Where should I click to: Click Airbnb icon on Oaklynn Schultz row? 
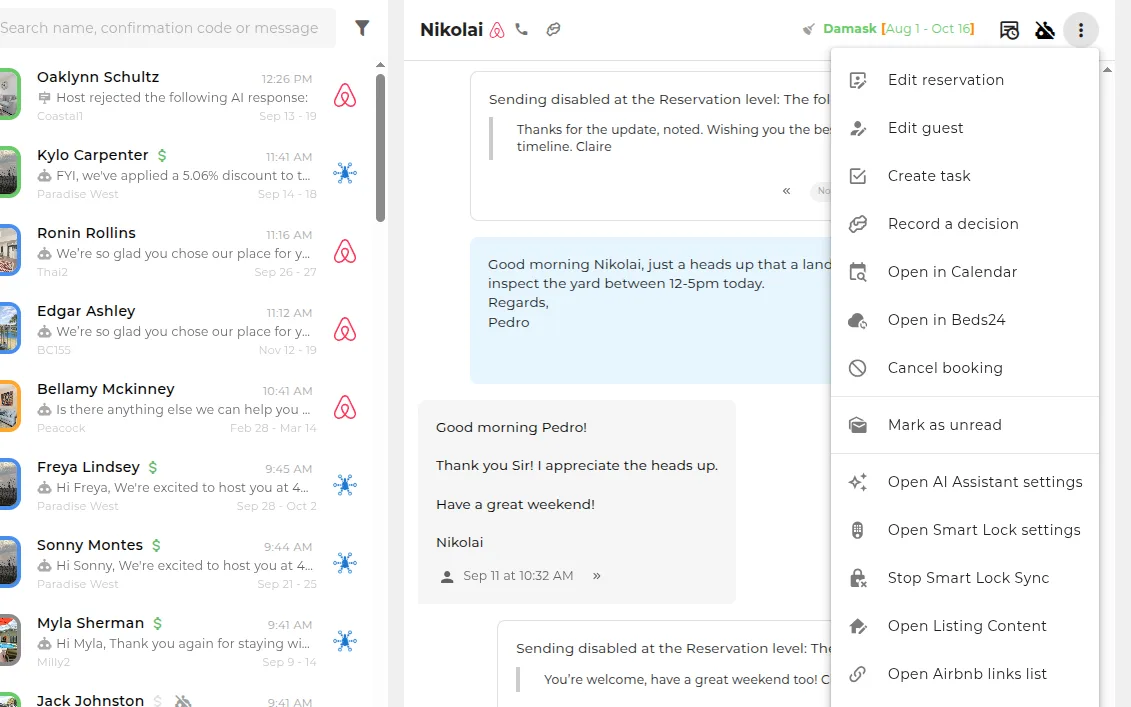click(345, 95)
